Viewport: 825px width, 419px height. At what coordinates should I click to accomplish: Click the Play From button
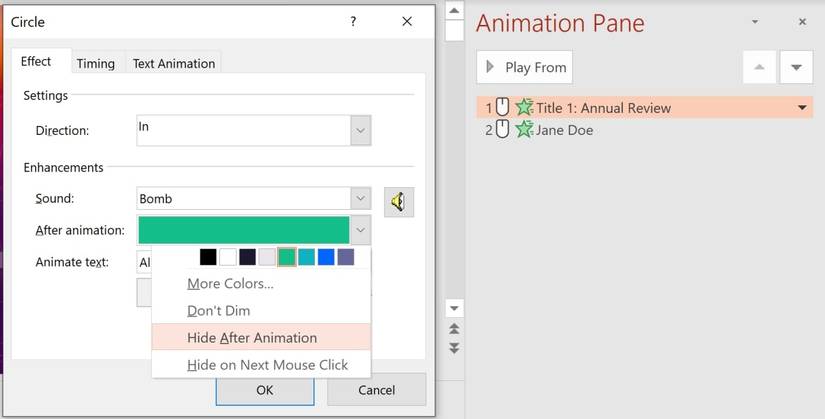tap(525, 67)
